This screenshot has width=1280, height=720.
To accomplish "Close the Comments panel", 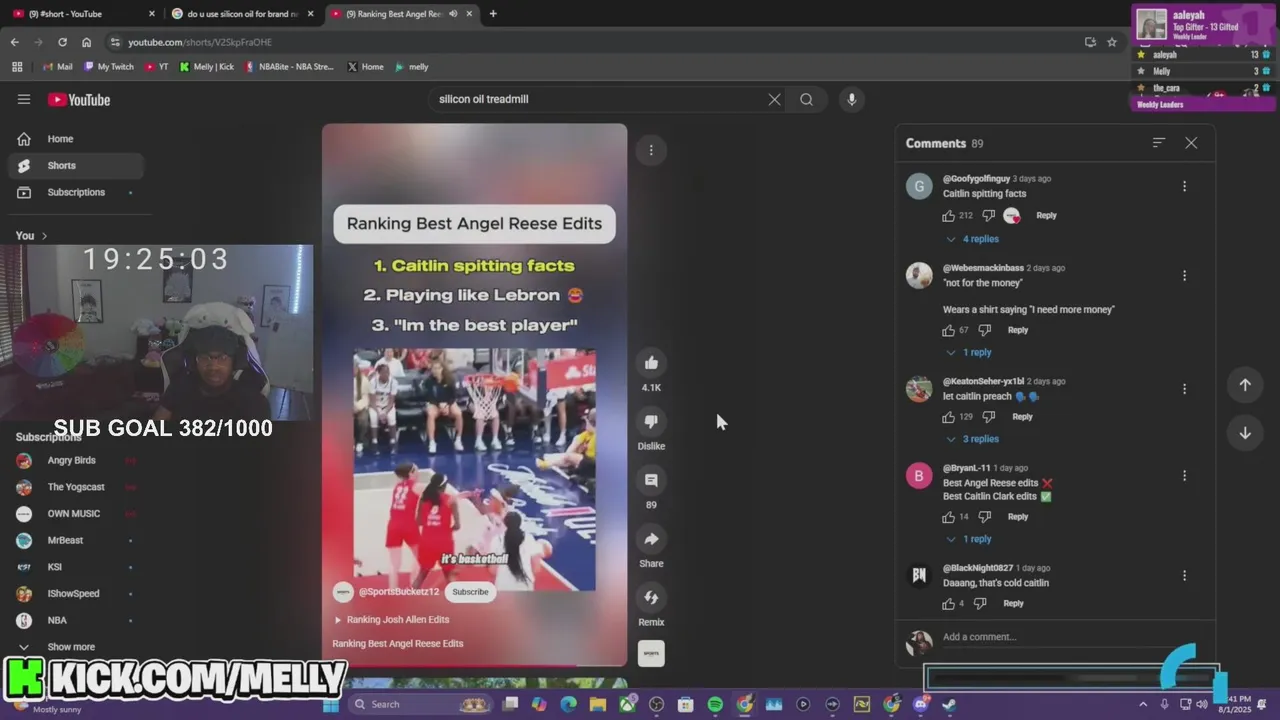I will [x=1191, y=143].
